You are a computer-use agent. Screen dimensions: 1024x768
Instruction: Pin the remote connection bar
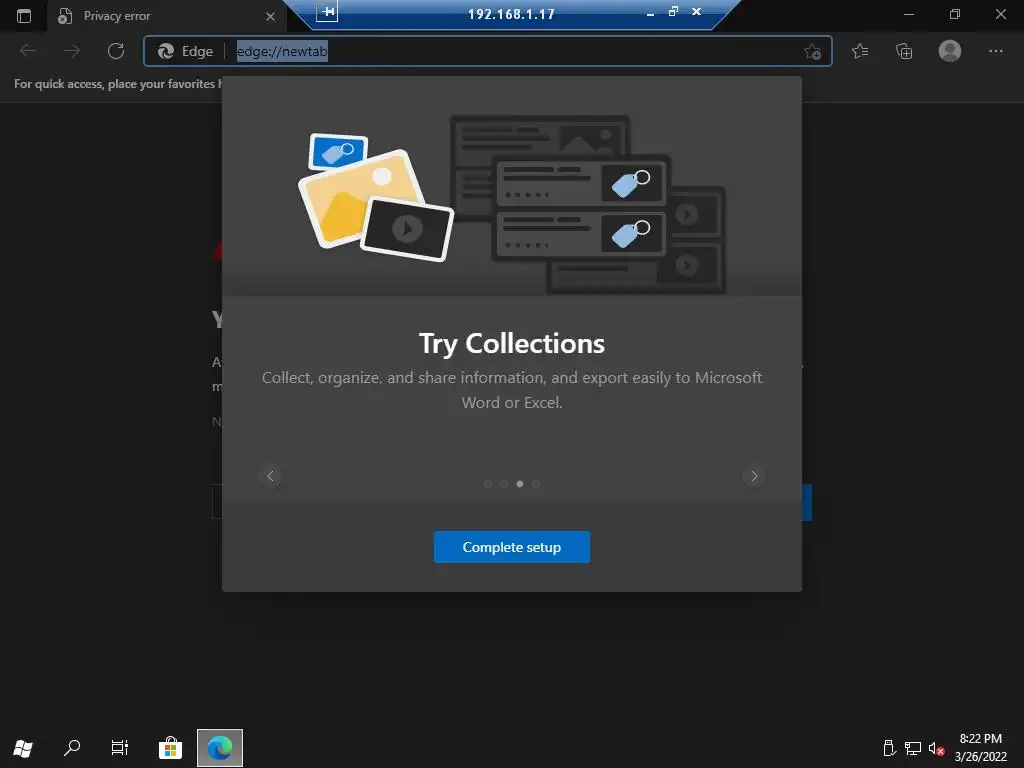coord(327,11)
